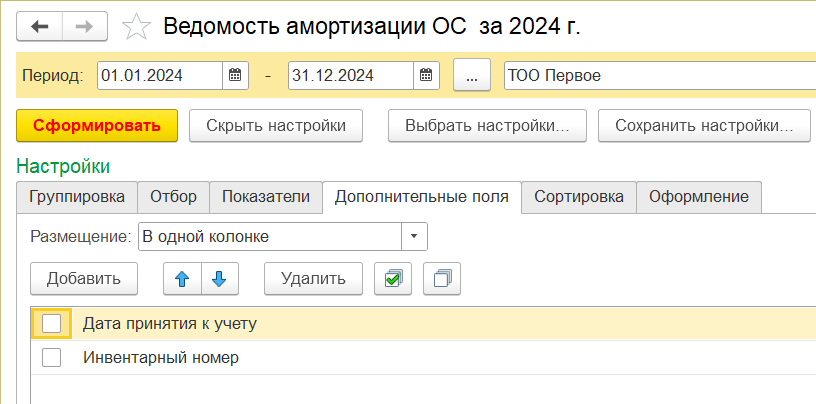Move selected field down with blue arrow
The image size is (816, 404).
[220, 279]
